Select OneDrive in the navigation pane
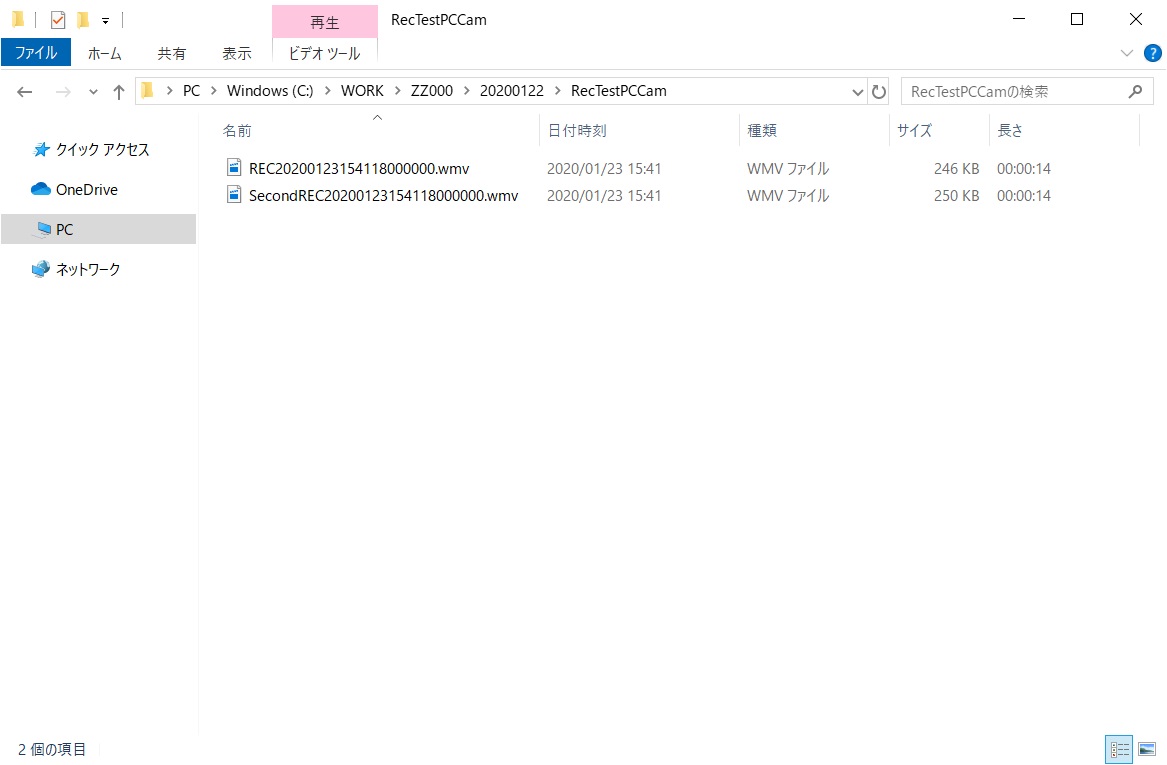Screen dimensions: 1167x765 86,190
